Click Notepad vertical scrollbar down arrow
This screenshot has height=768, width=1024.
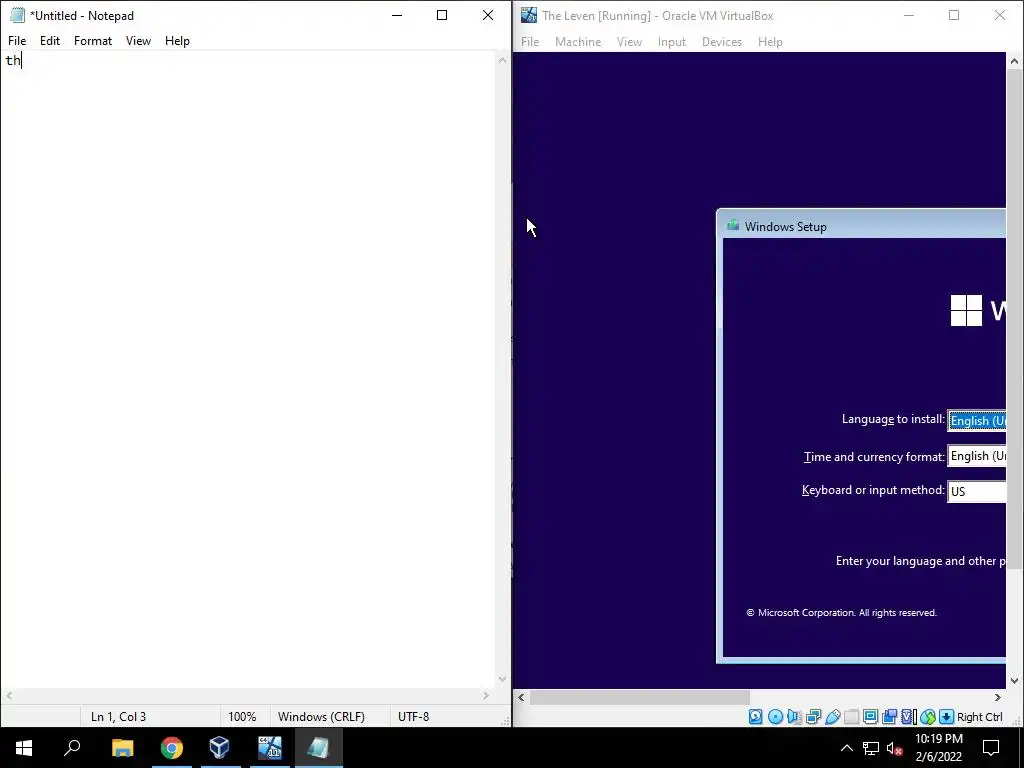pos(502,679)
